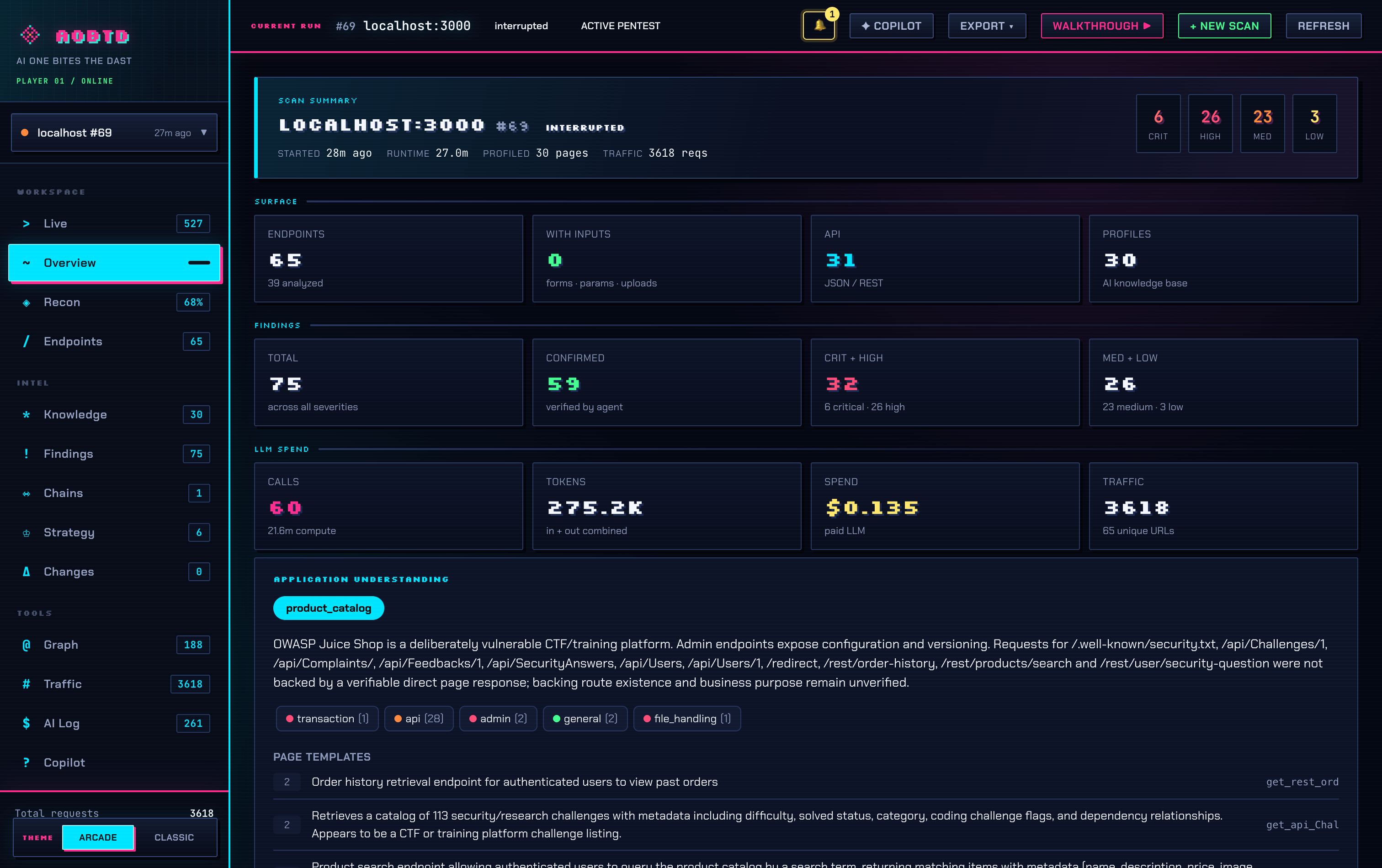The width and height of the screenshot is (1382, 868).
Task: Start the WALKTHROUGH
Action: [x=1102, y=26]
